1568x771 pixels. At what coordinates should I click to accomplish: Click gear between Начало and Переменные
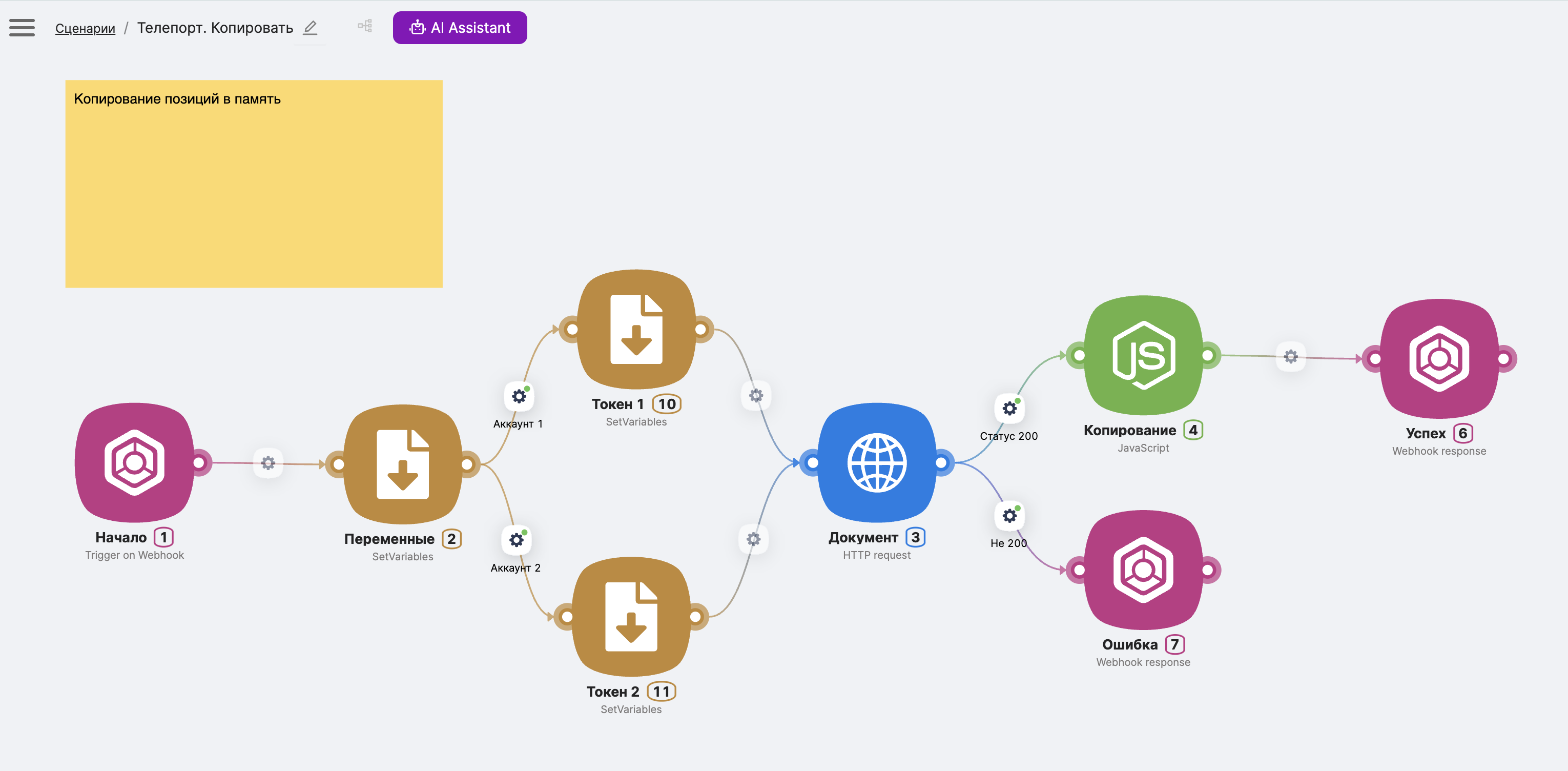[x=268, y=463]
